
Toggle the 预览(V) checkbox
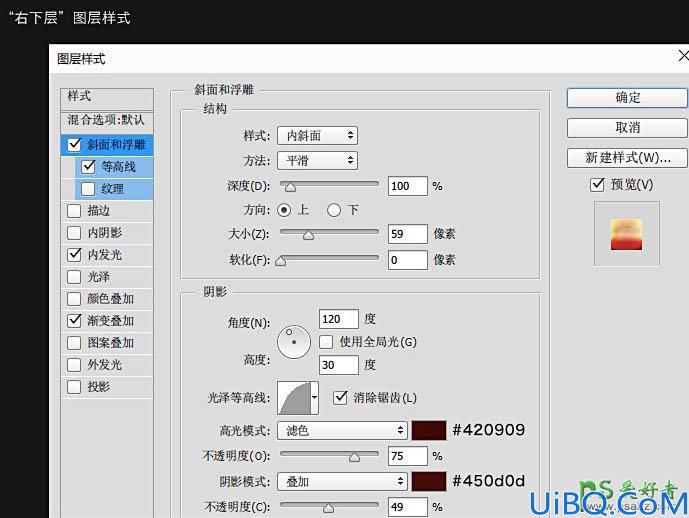pos(597,185)
